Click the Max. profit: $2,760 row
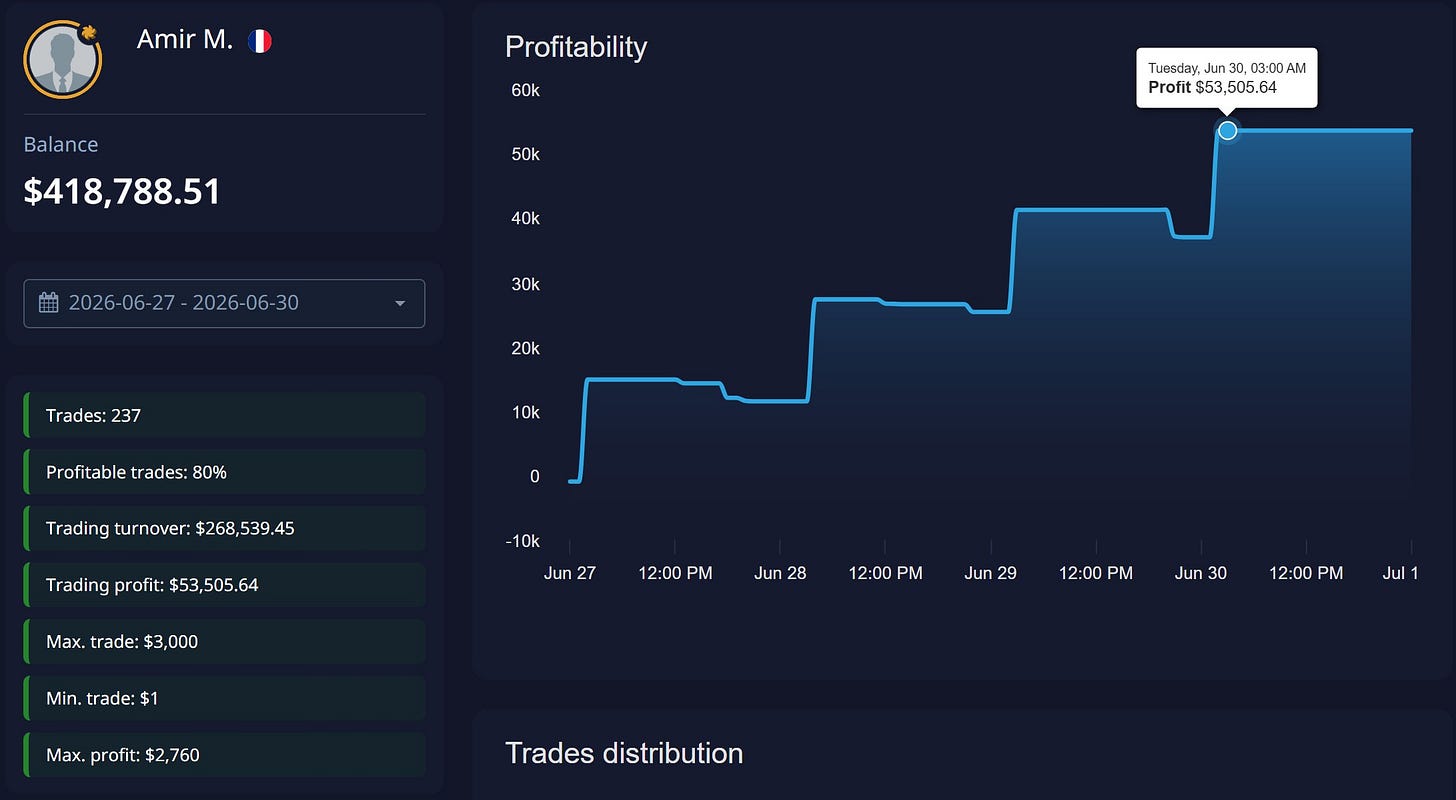The height and width of the screenshot is (800, 1456). (x=224, y=755)
